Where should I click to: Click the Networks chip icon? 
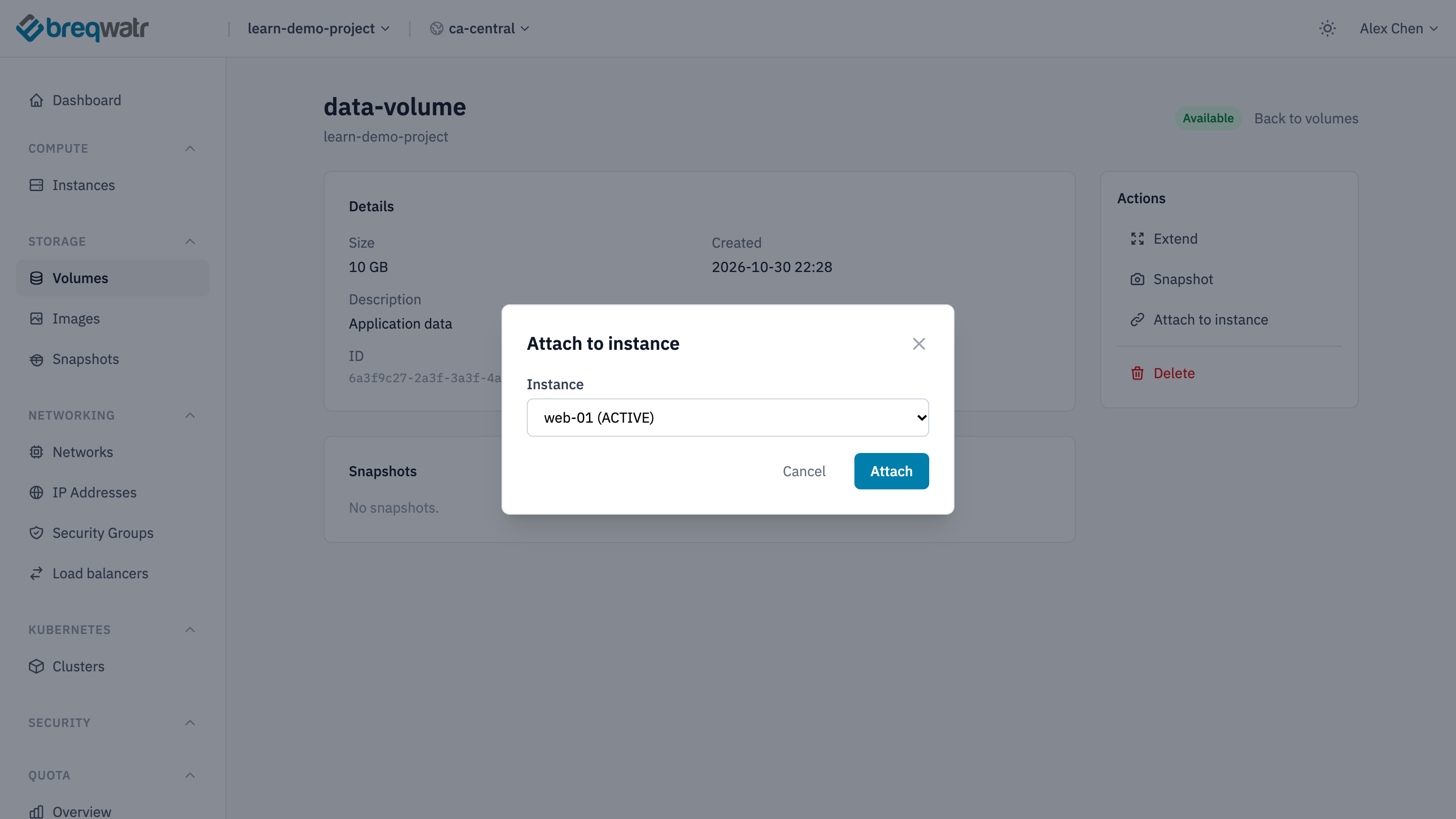[x=36, y=451]
